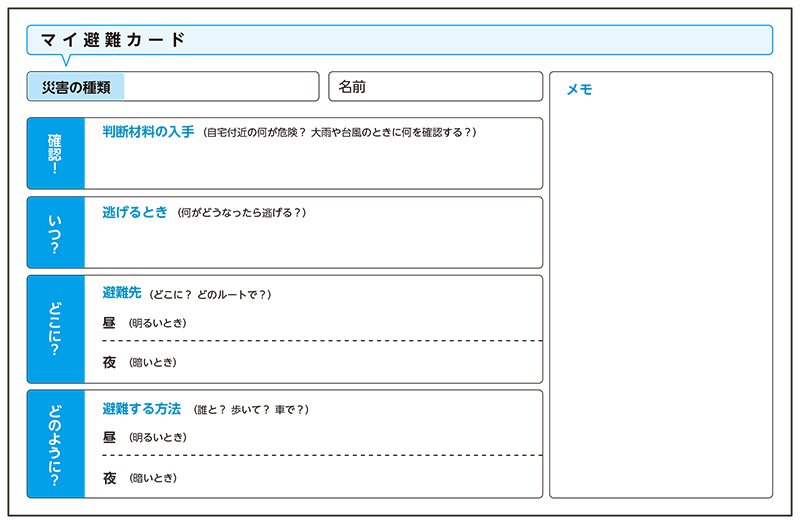Click 昼 (明るいとき) under 避難先
Image resolution: width=800 pixels, height=524 pixels.
(145, 322)
